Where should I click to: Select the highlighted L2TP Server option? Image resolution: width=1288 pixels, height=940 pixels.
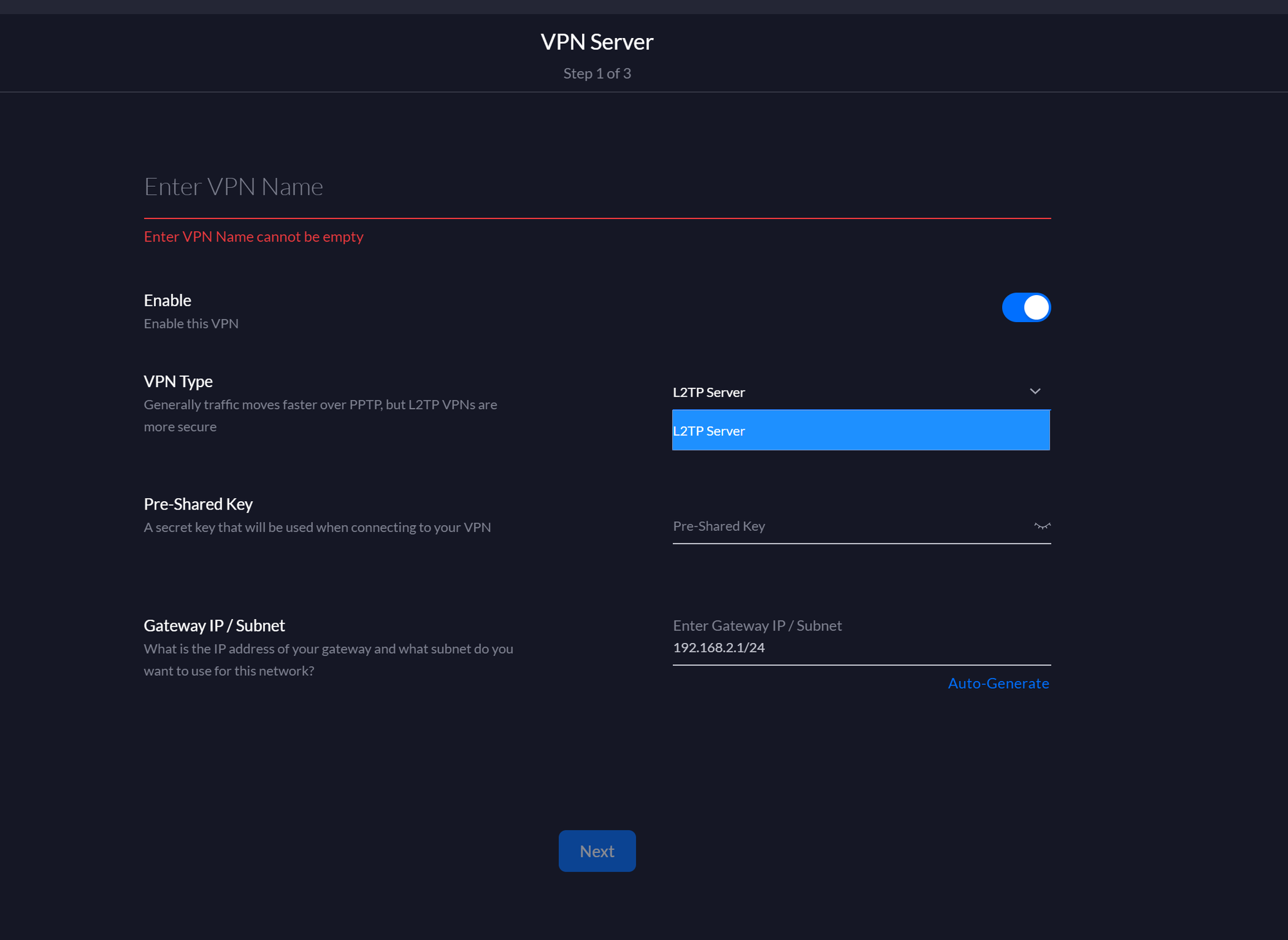click(860, 430)
